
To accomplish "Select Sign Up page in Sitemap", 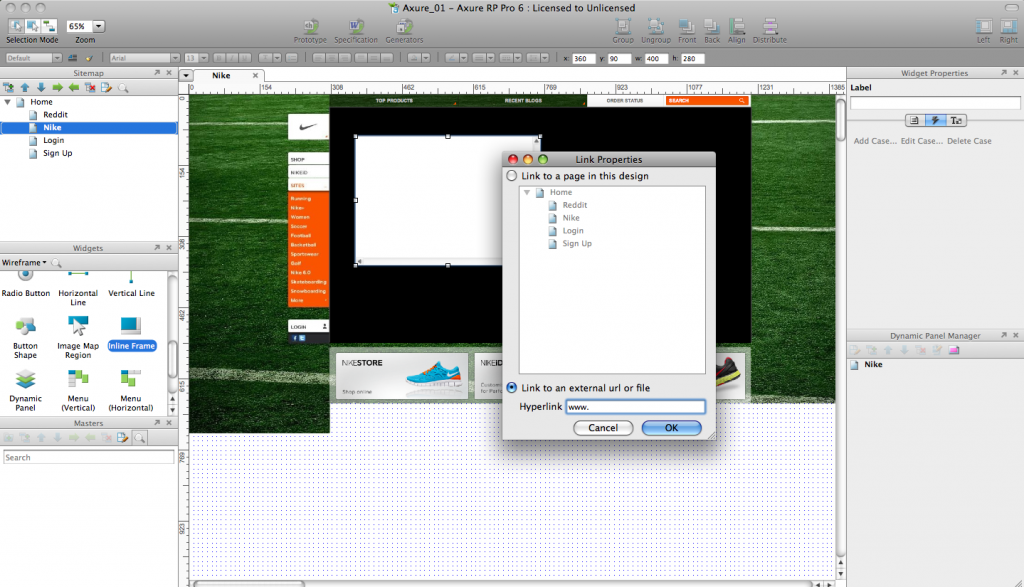I will 57,153.
